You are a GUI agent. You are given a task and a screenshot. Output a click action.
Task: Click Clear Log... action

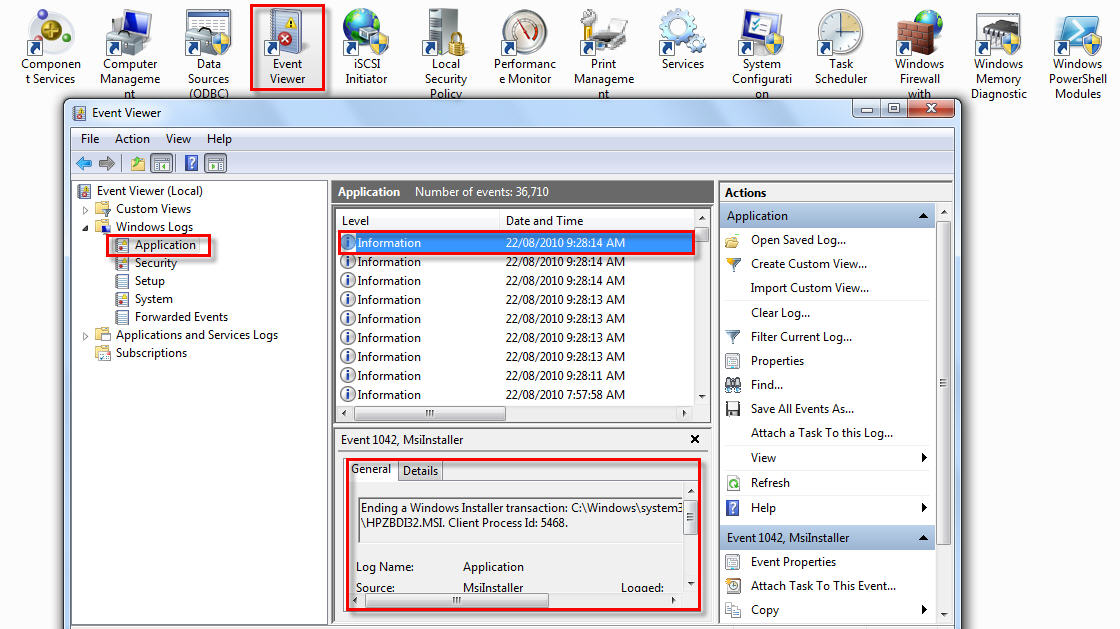780,313
